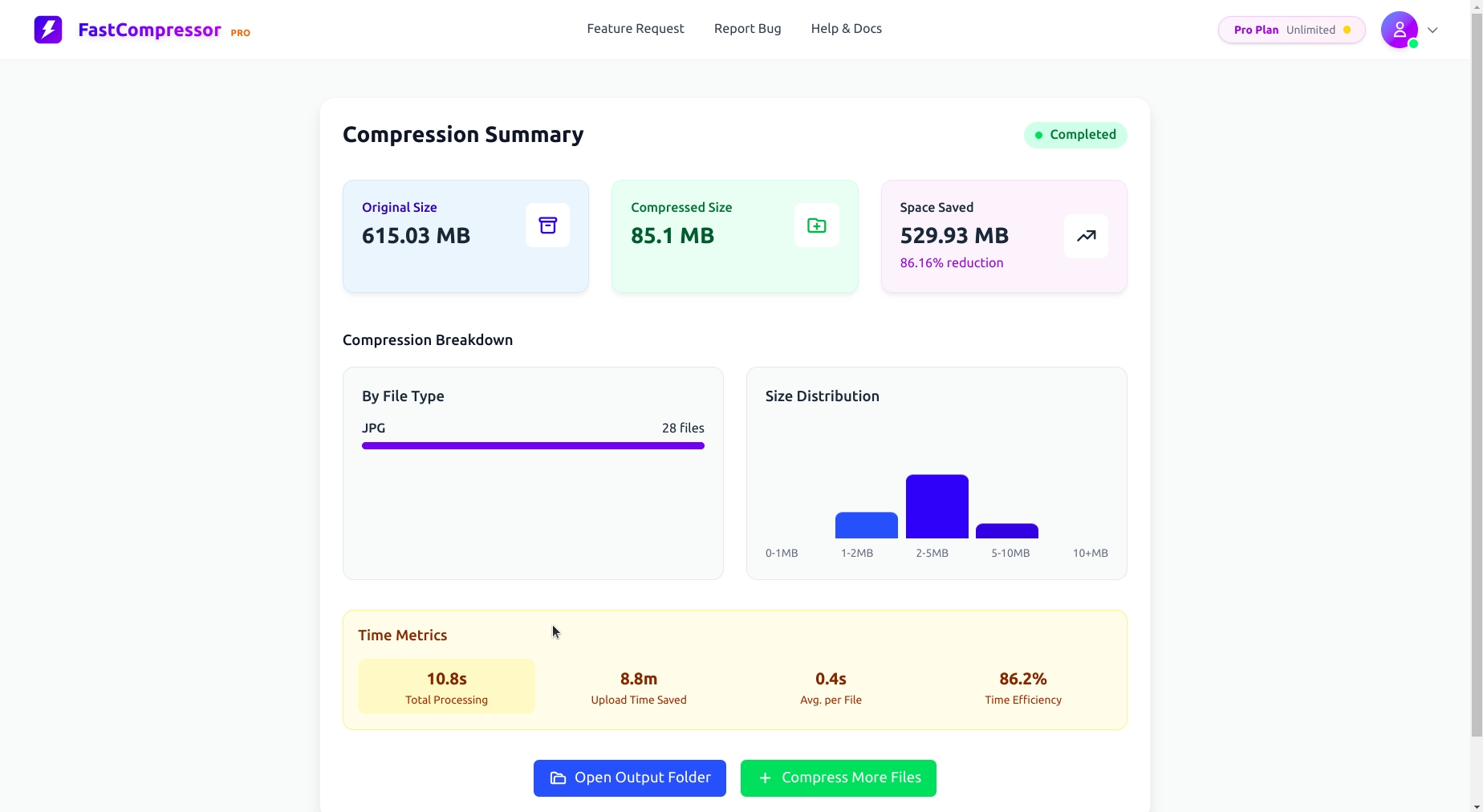The width and height of the screenshot is (1483, 812).
Task: Click the 10.8s Total Processing metric
Action: pyautogui.click(x=447, y=687)
